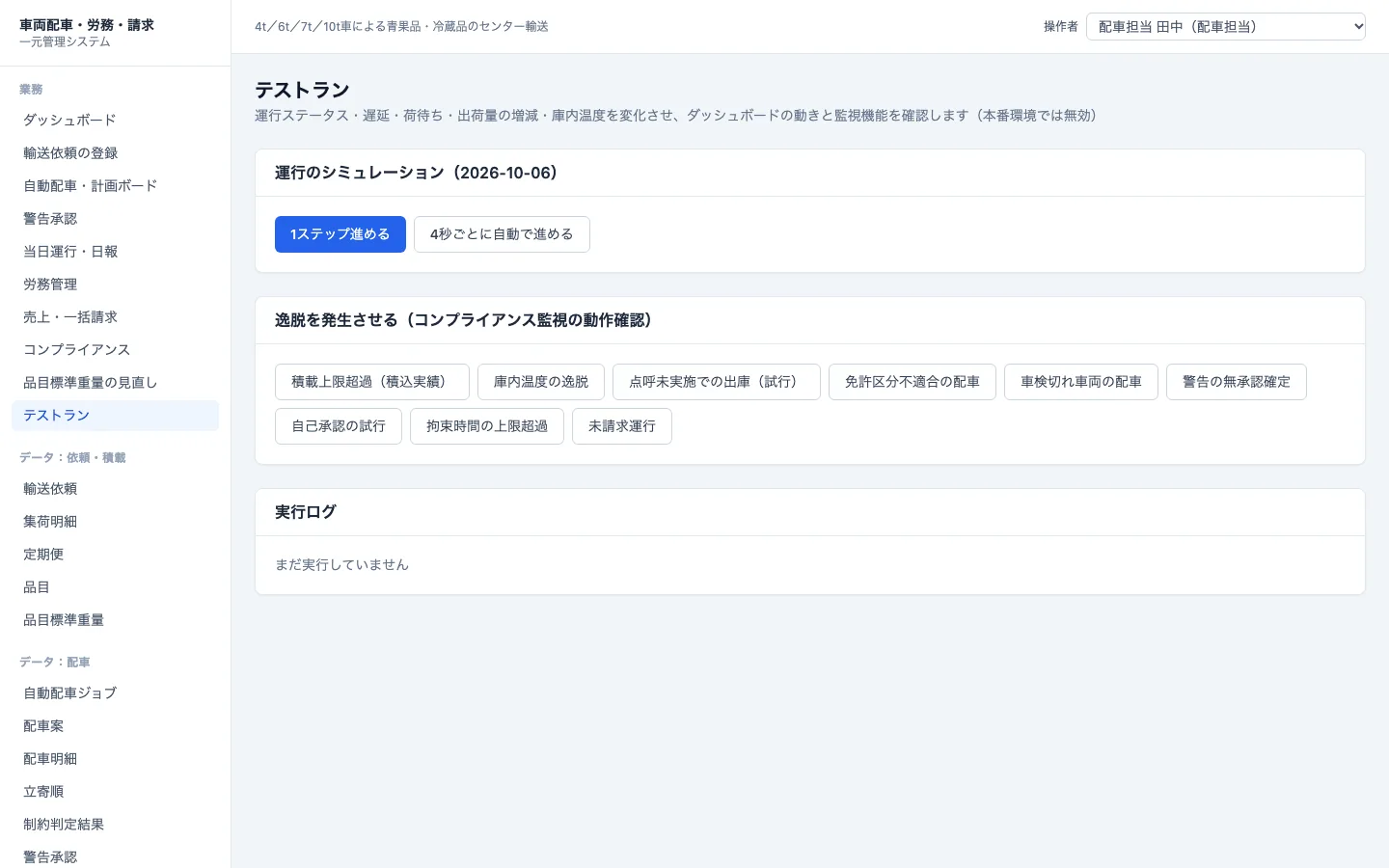Viewport: 1389px width, 868px height.
Task: Open ダッシュボード in the sidebar
Action: pos(116,121)
